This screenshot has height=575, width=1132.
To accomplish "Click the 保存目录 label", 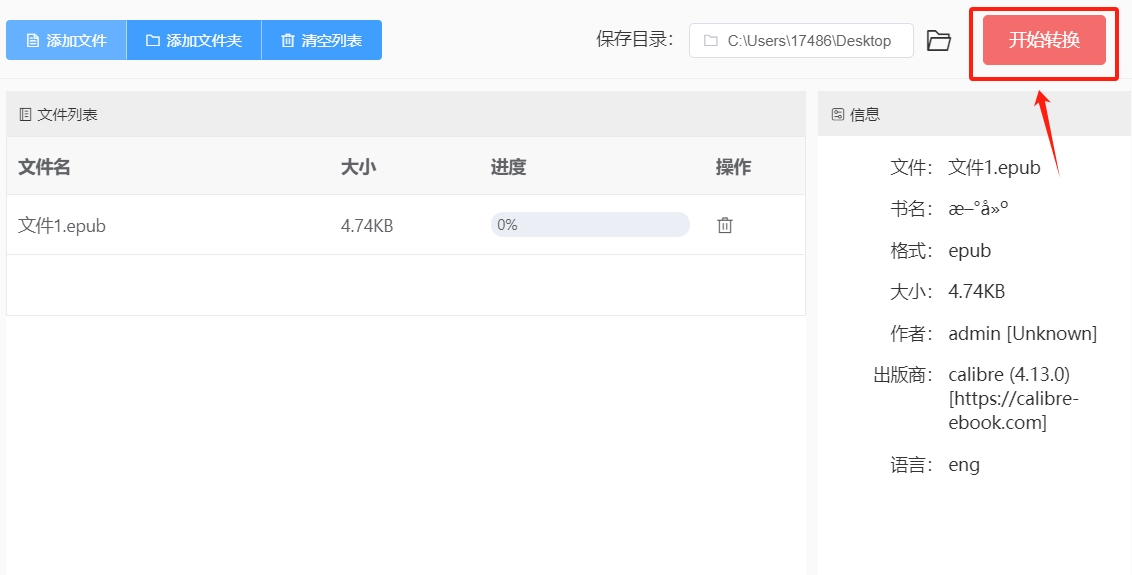I will click(635, 40).
